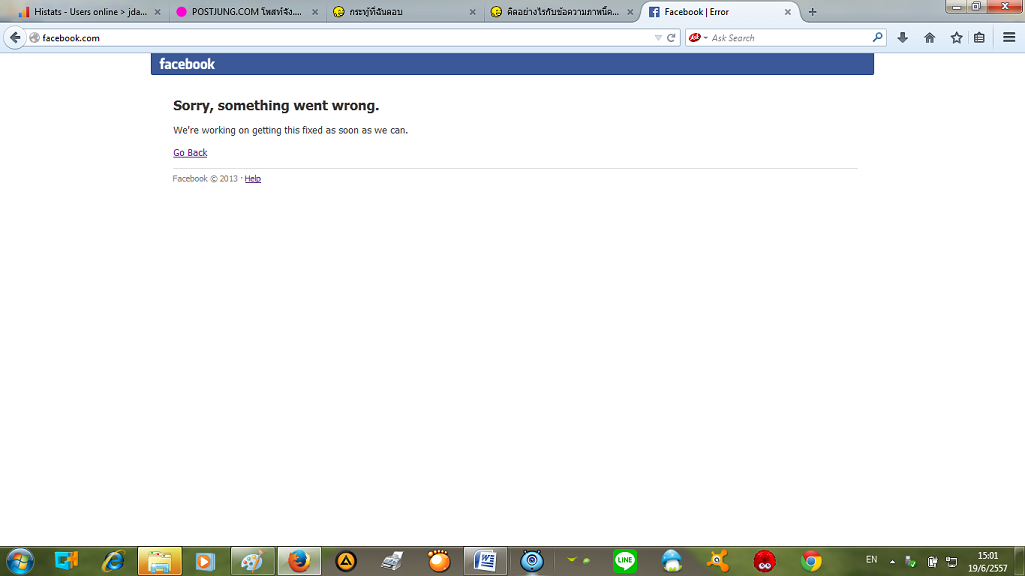Click the search magnifier icon
Viewport: 1025px width, 576px height.
click(x=877, y=38)
